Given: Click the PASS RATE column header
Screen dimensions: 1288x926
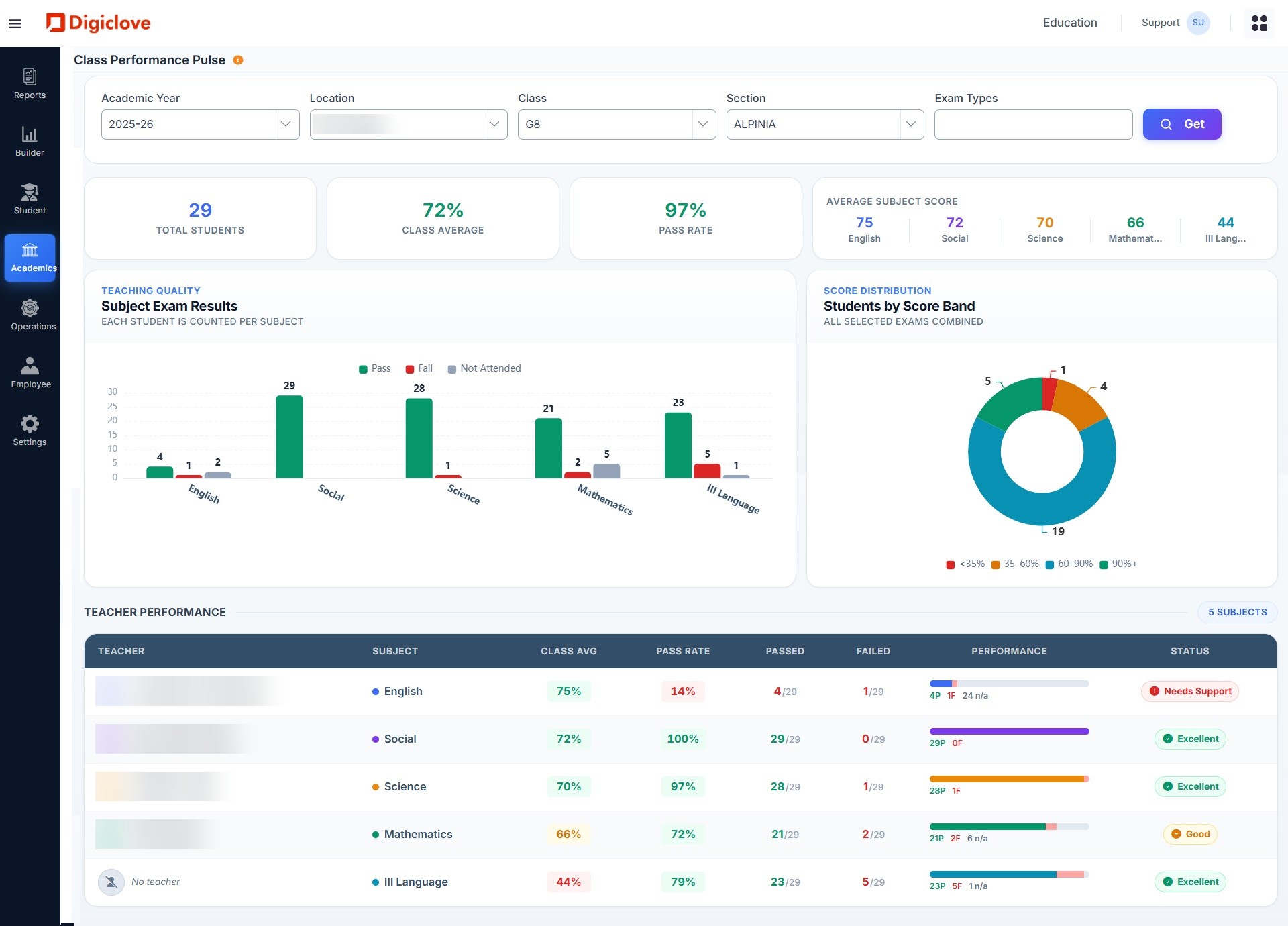Looking at the screenshot, I should (x=683, y=651).
